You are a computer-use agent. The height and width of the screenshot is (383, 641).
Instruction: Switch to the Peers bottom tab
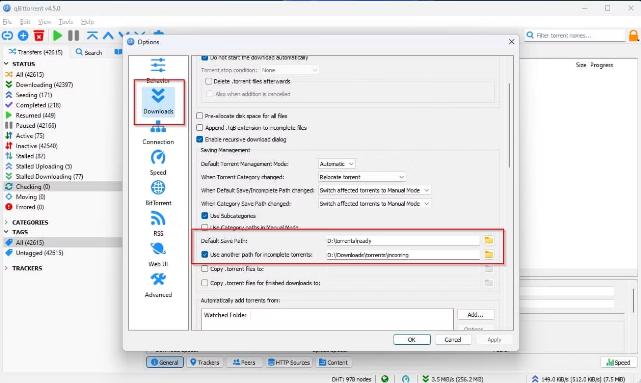click(244, 362)
